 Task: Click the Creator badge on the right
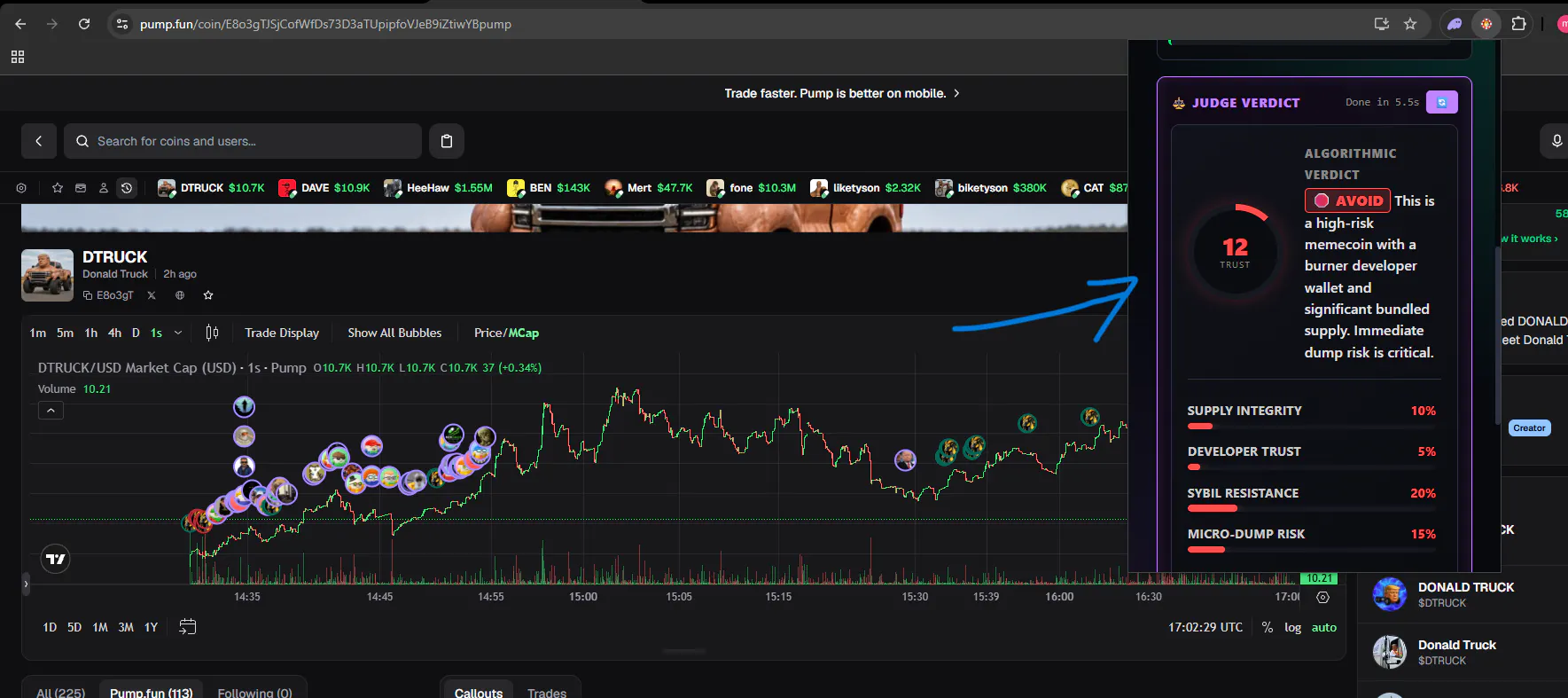(x=1529, y=428)
